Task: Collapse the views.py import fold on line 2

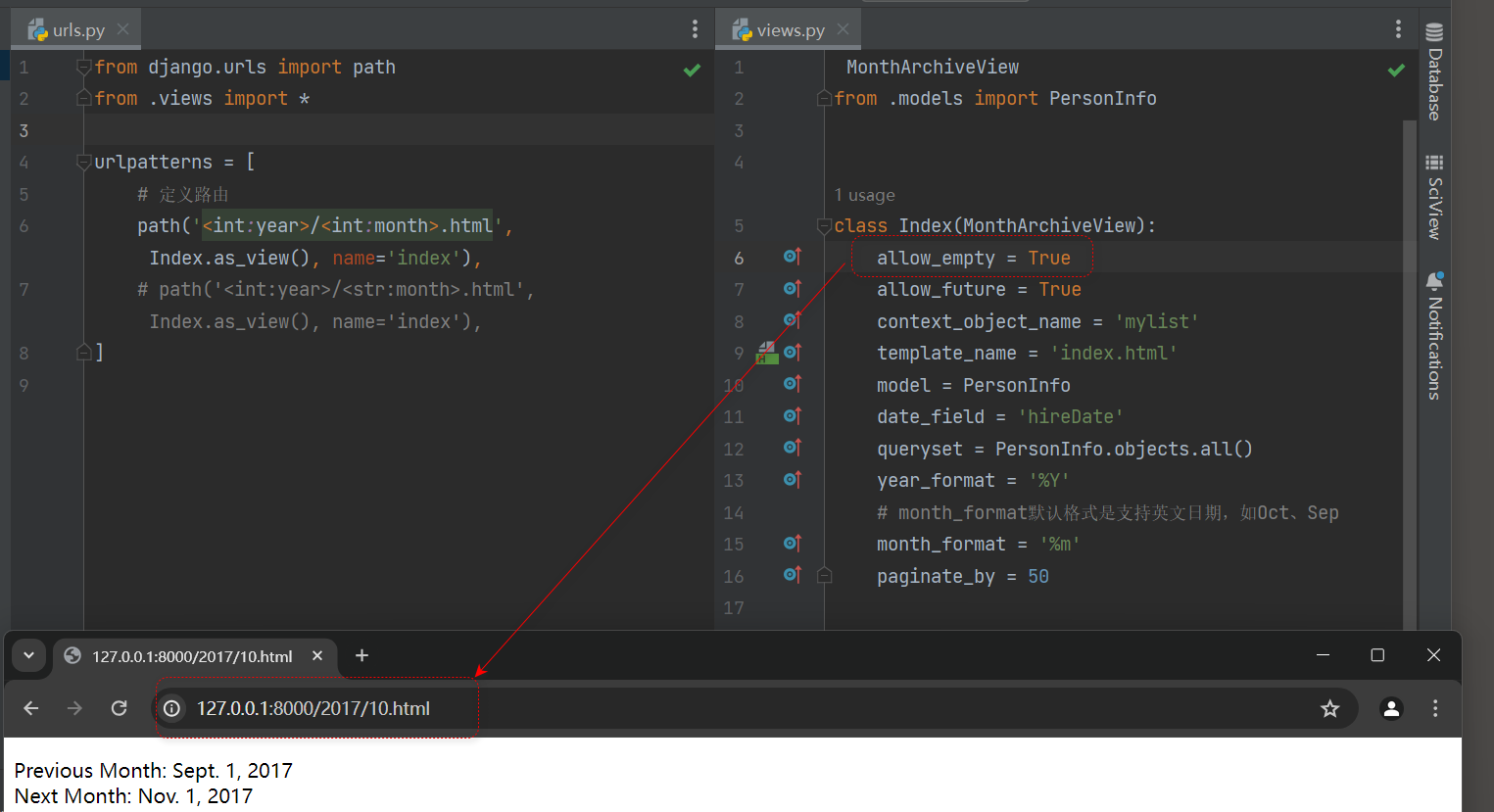Action: click(824, 98)
